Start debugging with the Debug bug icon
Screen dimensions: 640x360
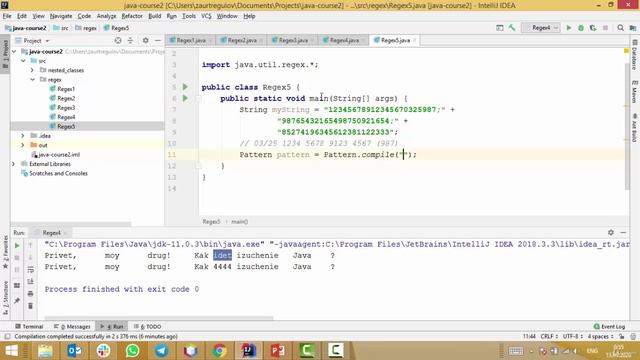pyautogui.click(x=581, y=28)
